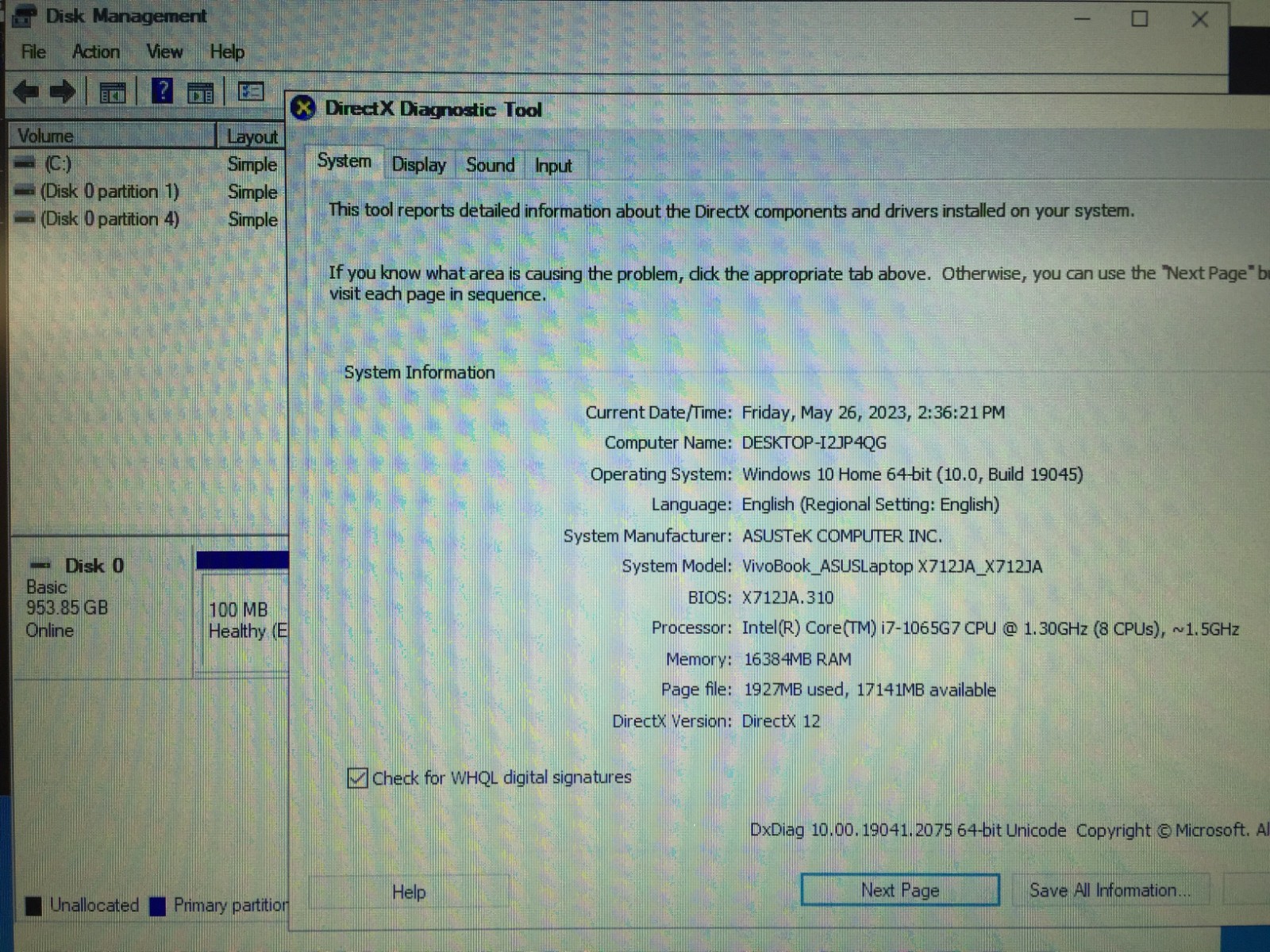
Task: Maximize the Disk Management window
Action: pos(1140,18)
